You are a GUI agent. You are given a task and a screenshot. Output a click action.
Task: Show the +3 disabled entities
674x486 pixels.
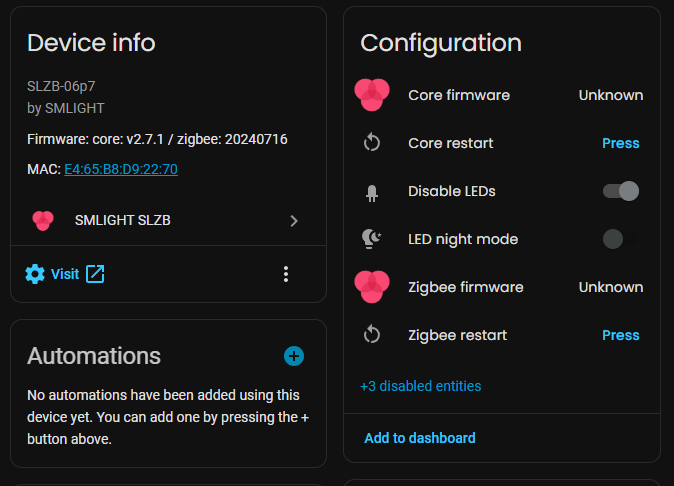click(420, 386)
